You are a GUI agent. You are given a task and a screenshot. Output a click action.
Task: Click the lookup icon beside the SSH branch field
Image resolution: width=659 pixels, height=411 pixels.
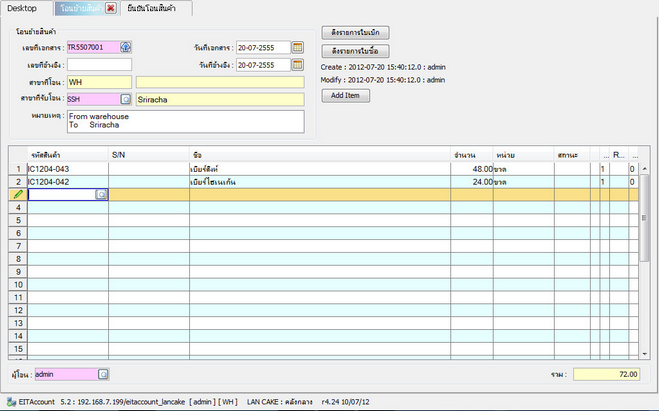(x=126, y=100)
